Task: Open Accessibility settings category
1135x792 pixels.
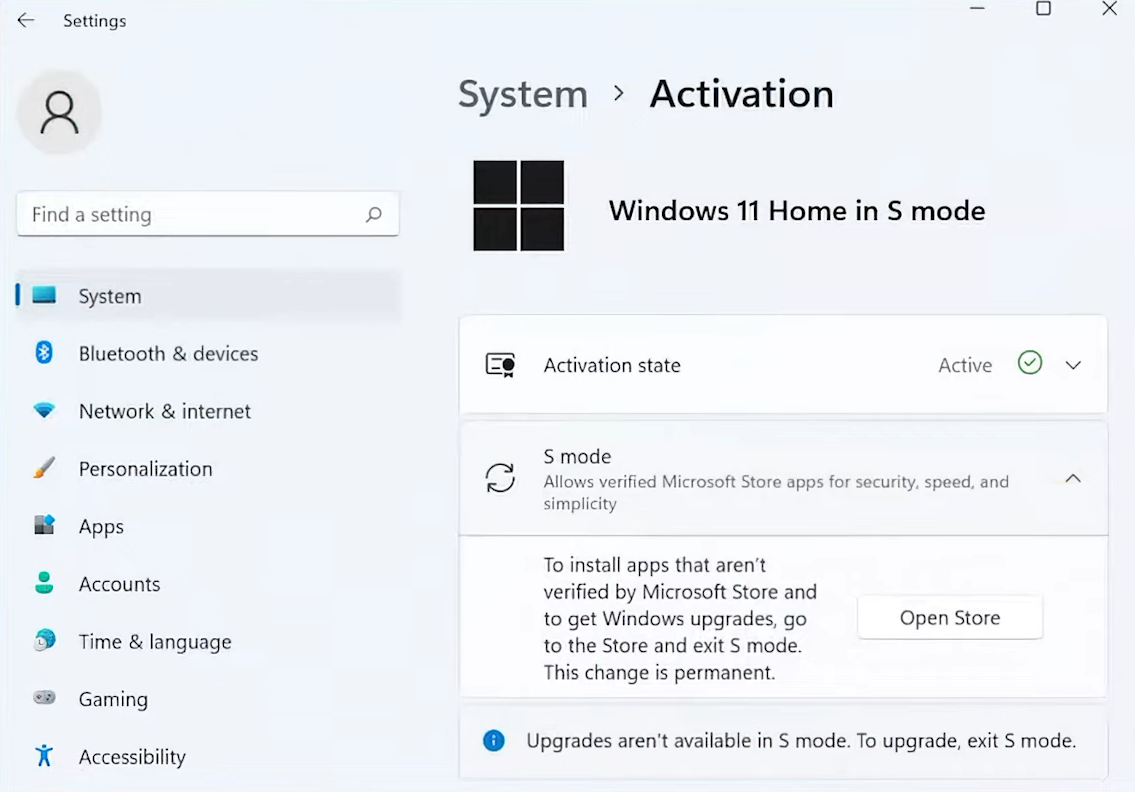Action: tap(208, 757)
